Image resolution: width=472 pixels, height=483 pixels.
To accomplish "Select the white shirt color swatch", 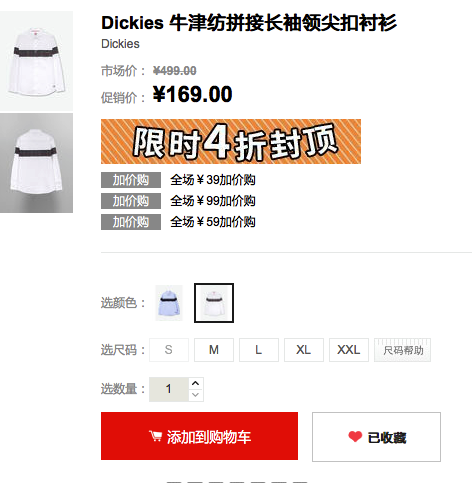I will click(x=214, y=303).
